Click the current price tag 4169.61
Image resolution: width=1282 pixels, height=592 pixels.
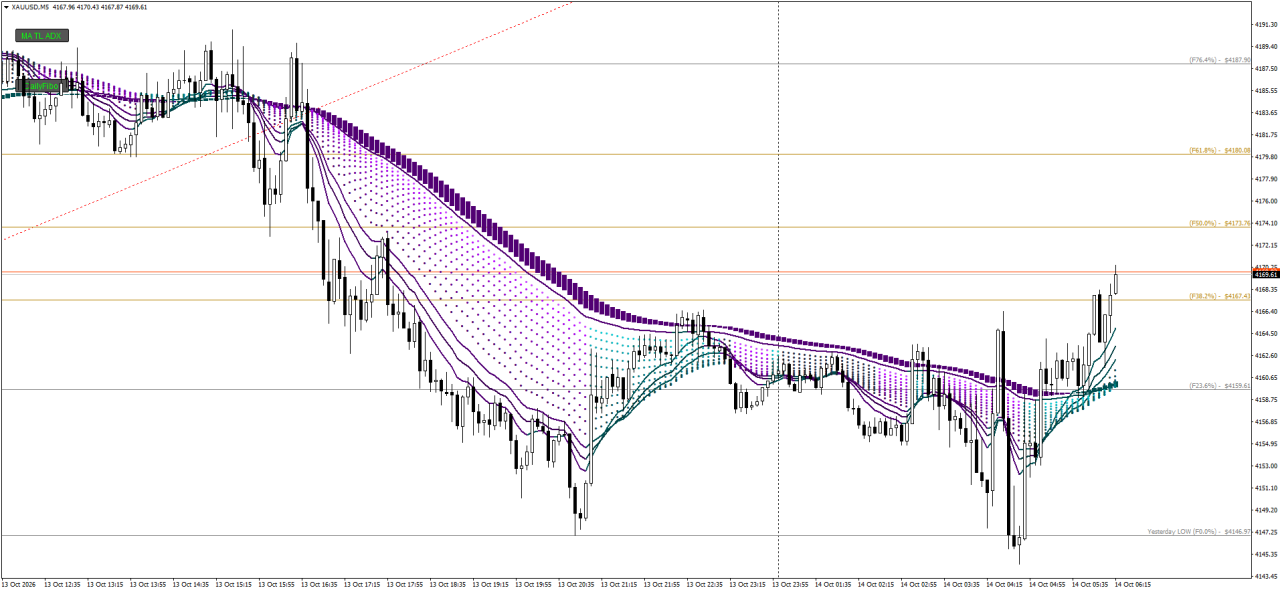pyautogui.click(x=1266, y=273)
